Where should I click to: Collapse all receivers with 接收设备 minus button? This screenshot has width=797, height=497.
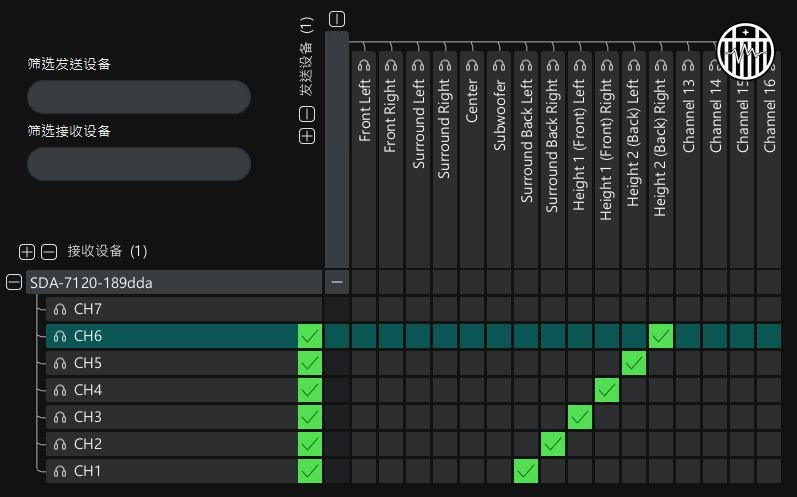pos(47,251)
